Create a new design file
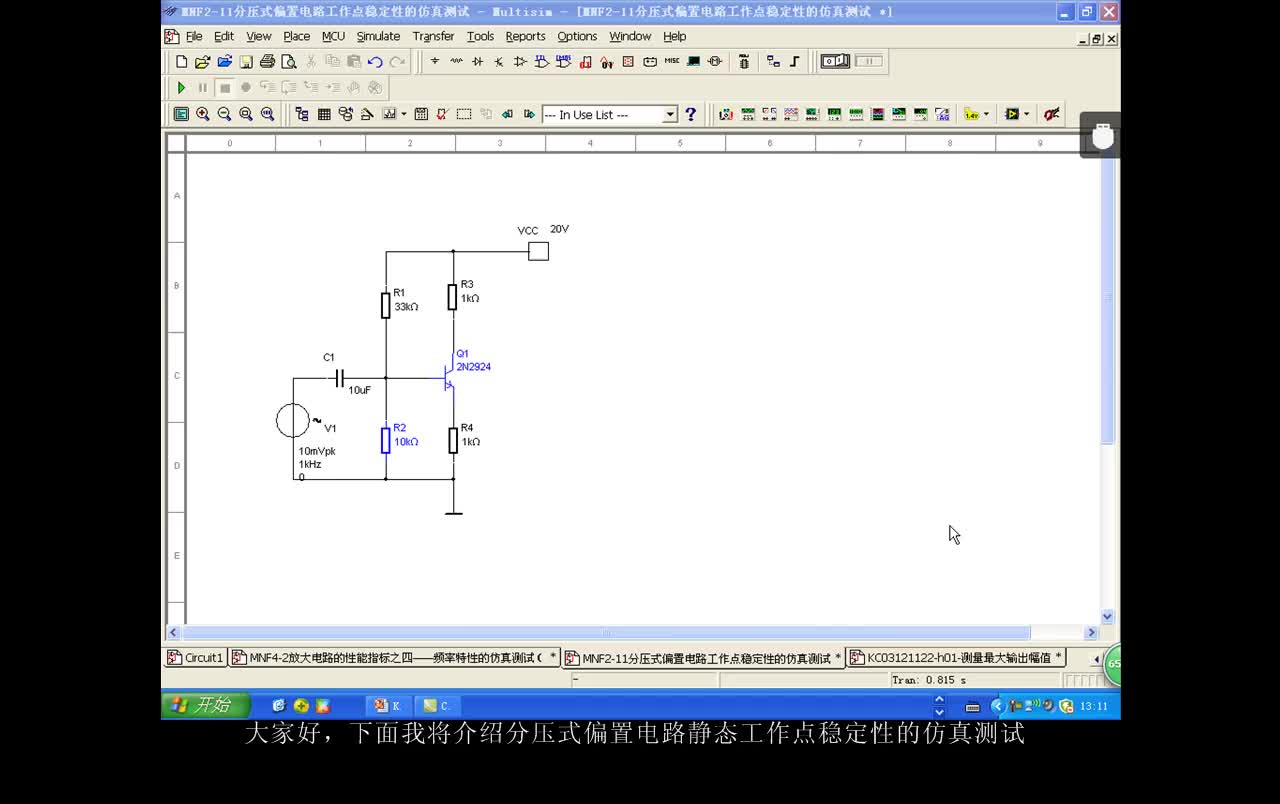Viewport: 1280px width, 804px height. [x=181, y=62]
